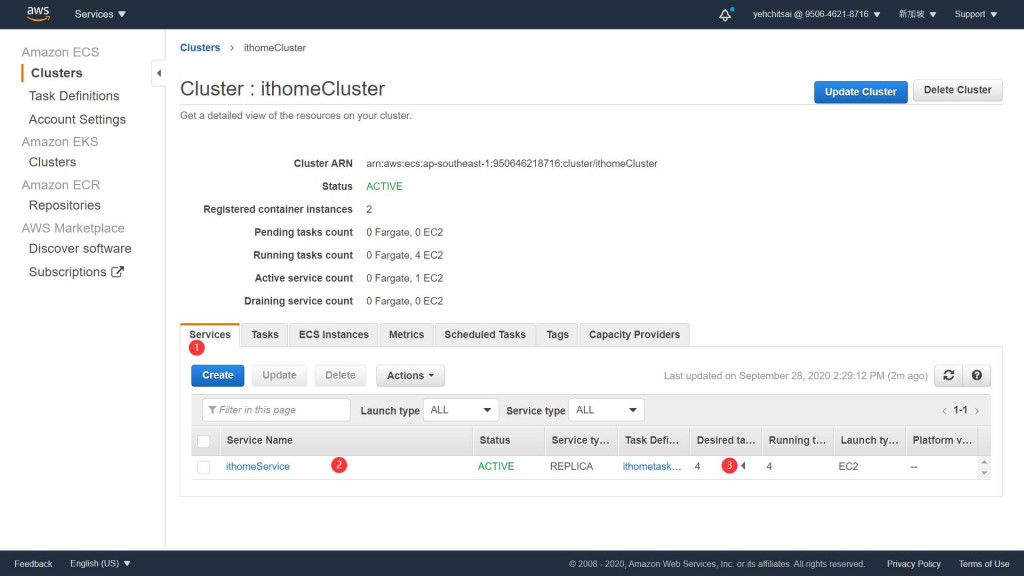The image size is (1024, 576).
Task: Open the Scheduled Tasks tab
Action: (485, 334)
